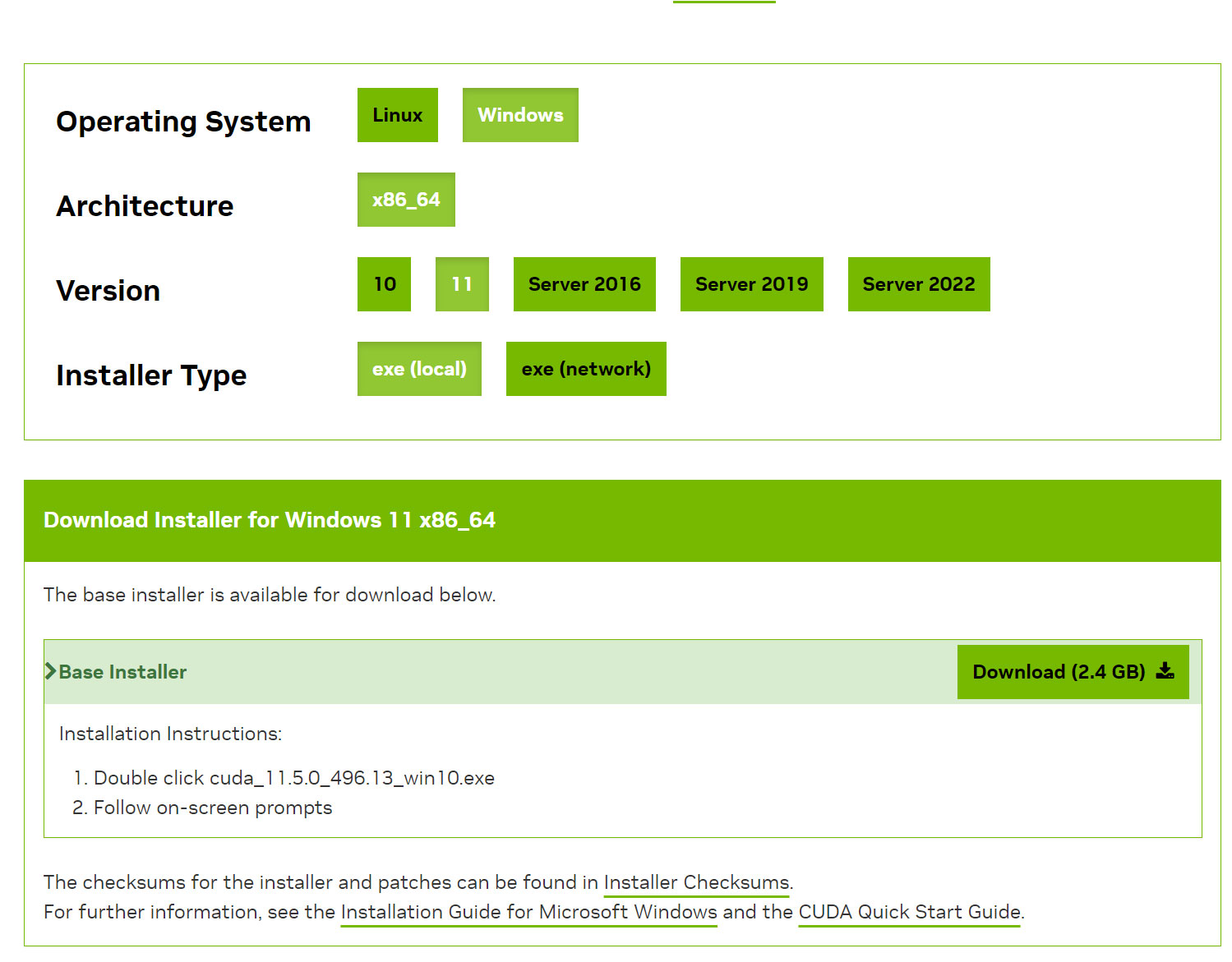
Task: Click 'The base installer is available' sentence
Action: pos(270,595)
